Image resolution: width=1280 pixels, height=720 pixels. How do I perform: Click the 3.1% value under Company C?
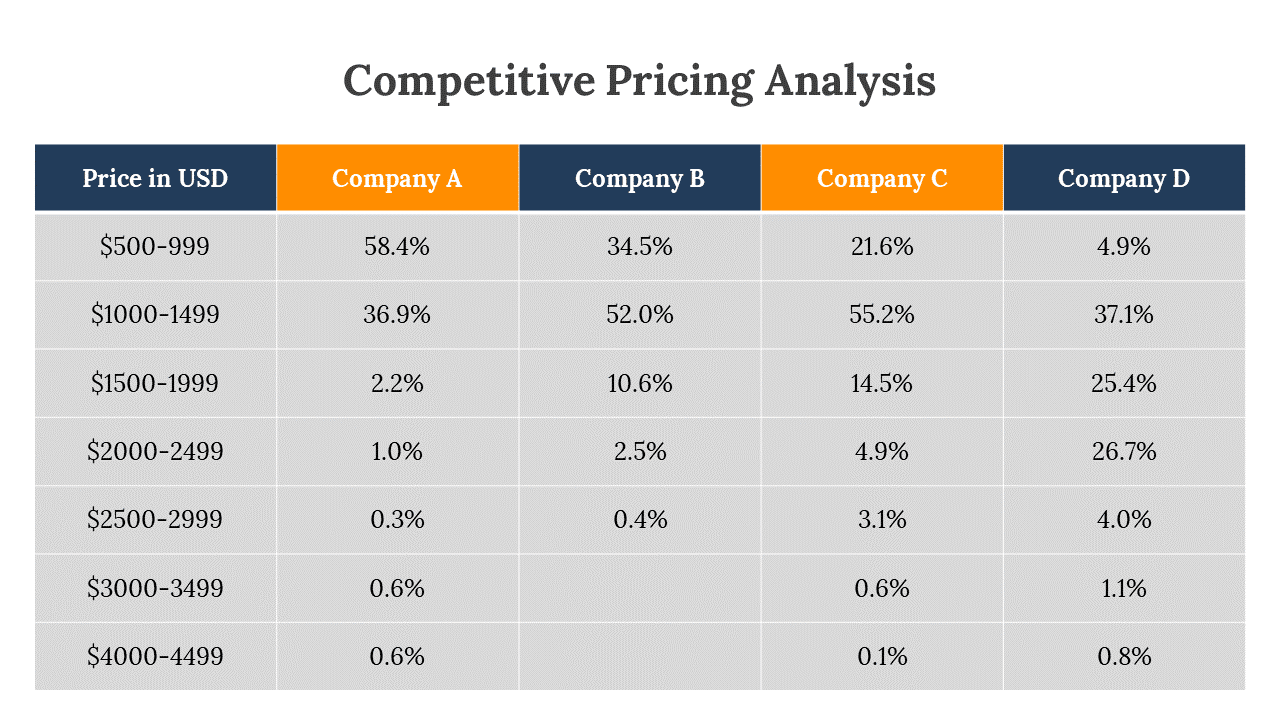(882, 519)
